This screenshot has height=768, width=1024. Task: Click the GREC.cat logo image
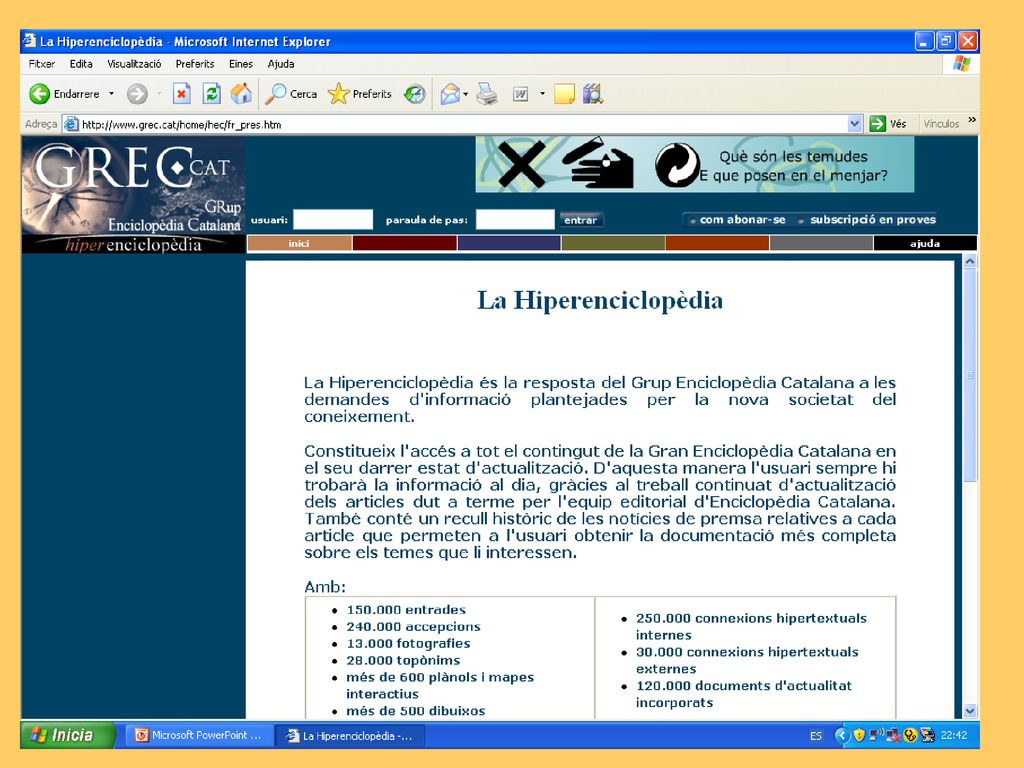(133, 185)
